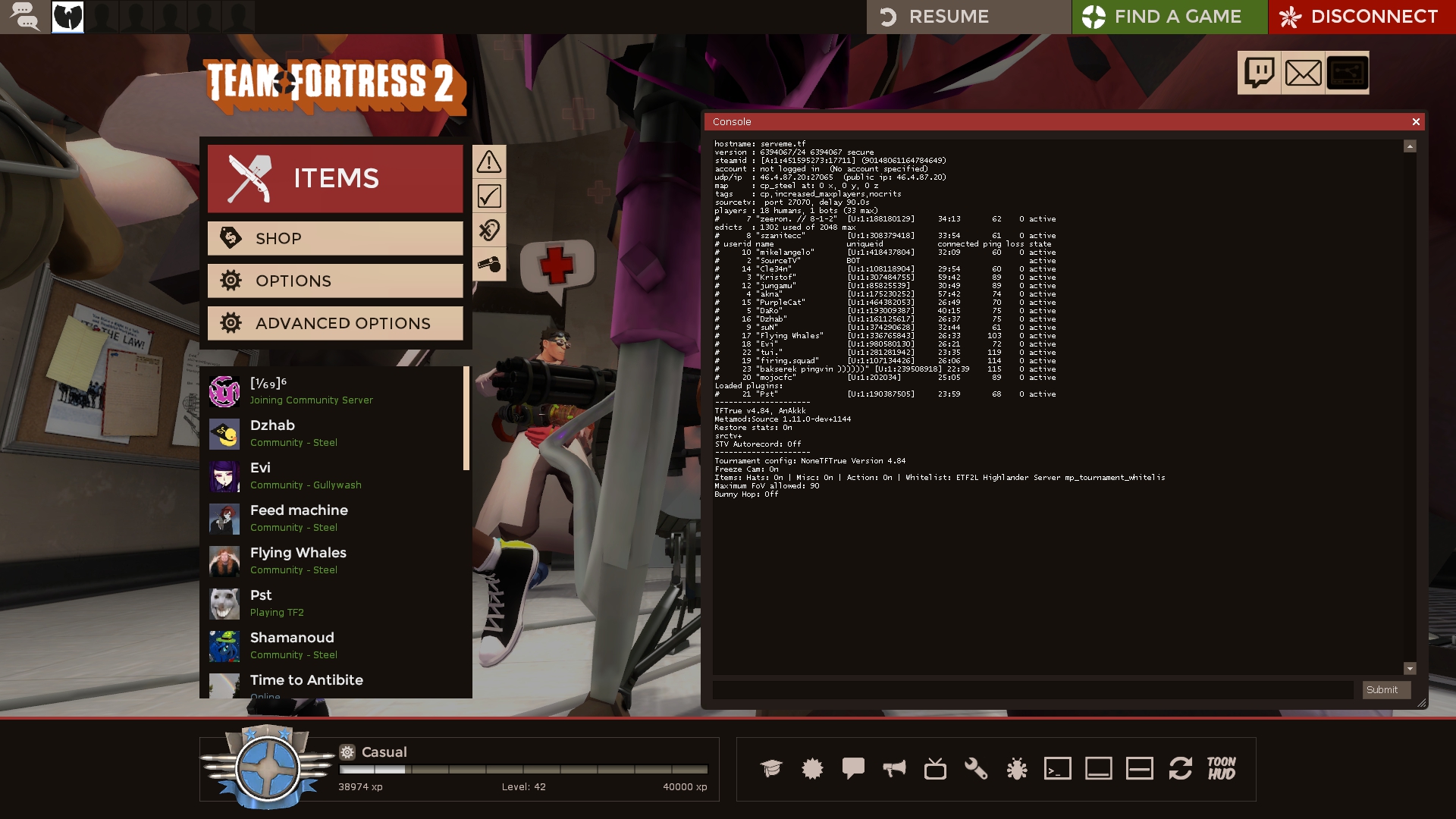Screen dimensions: 1456x819
Task: Toggle the checkmark vote button
Action: [489, 196]
